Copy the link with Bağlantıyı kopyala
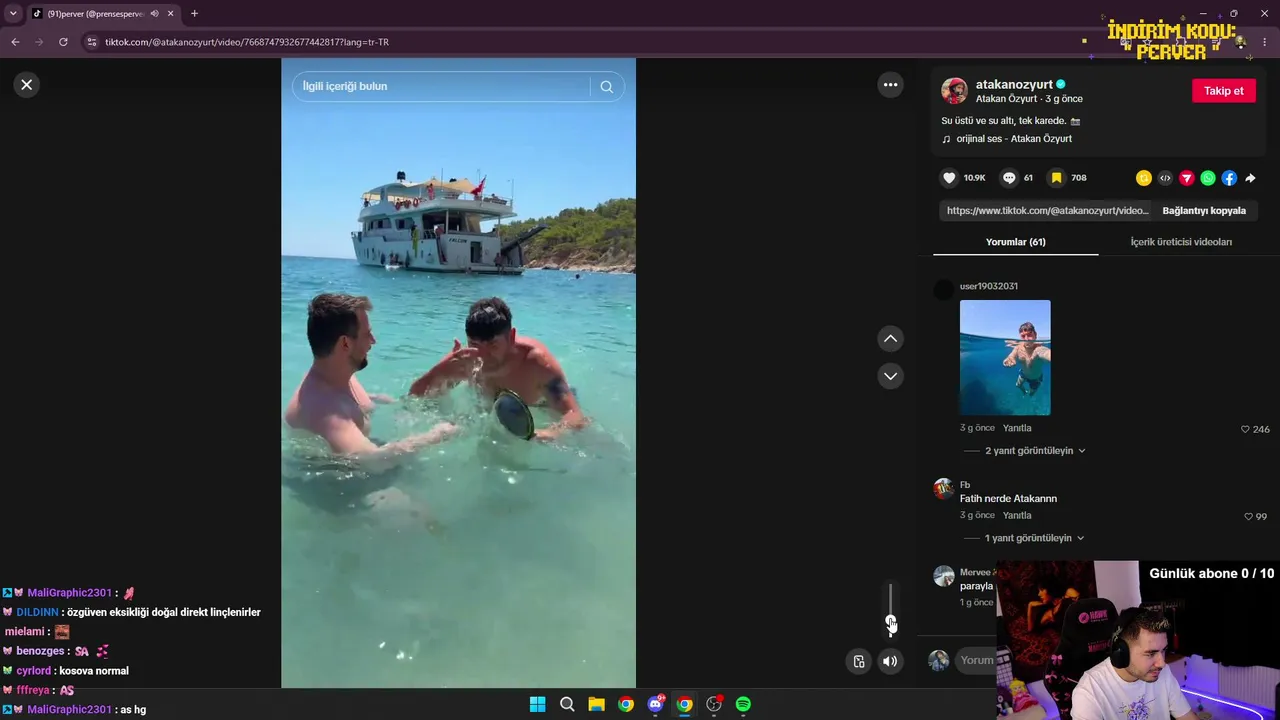The height and width of the screenshot is (720, 1280). click(1204, 211)
